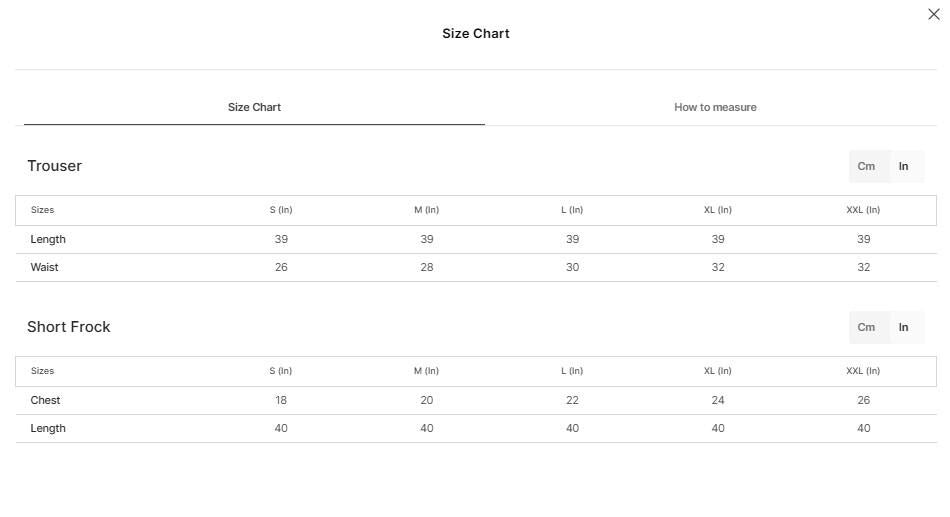This screenshot has height=517, width=950.
Task: Close the Size Chart dialog
Action: [934, 14]
